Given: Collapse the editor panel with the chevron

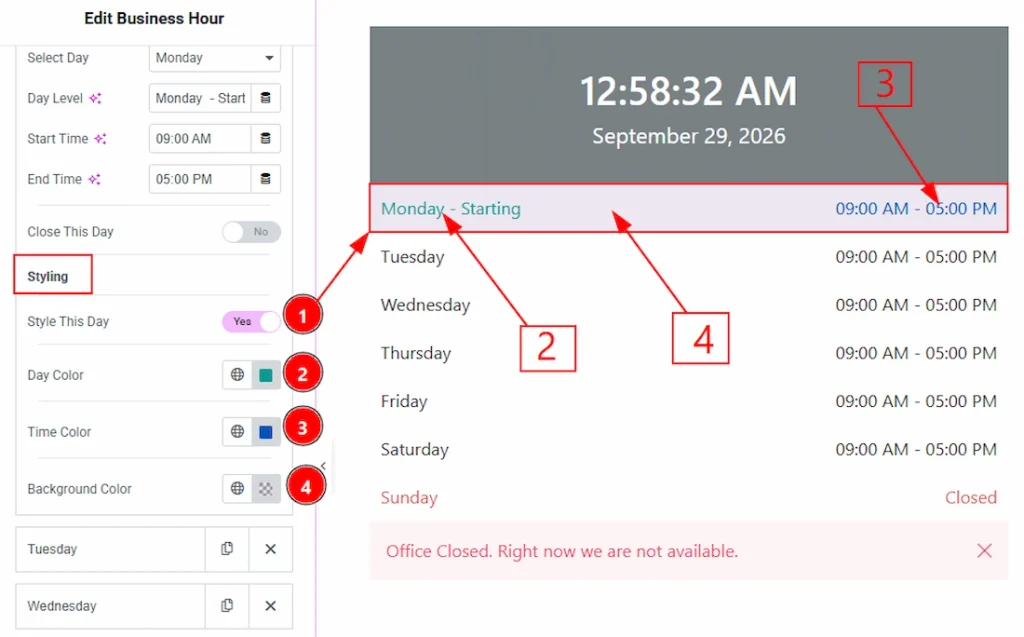Looking at the screenshot, I should [x=323, y=466].
